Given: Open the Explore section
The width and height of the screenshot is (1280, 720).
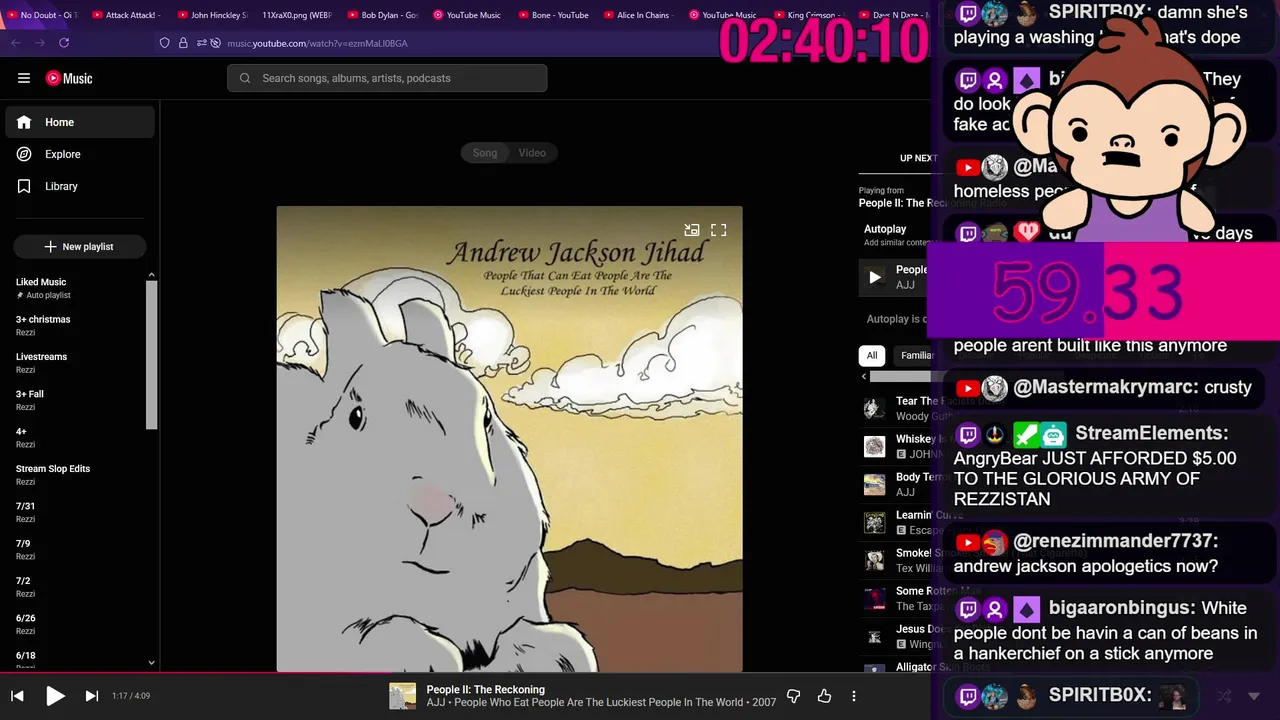Looking at the screenshot, I should [x=80, y=154].
